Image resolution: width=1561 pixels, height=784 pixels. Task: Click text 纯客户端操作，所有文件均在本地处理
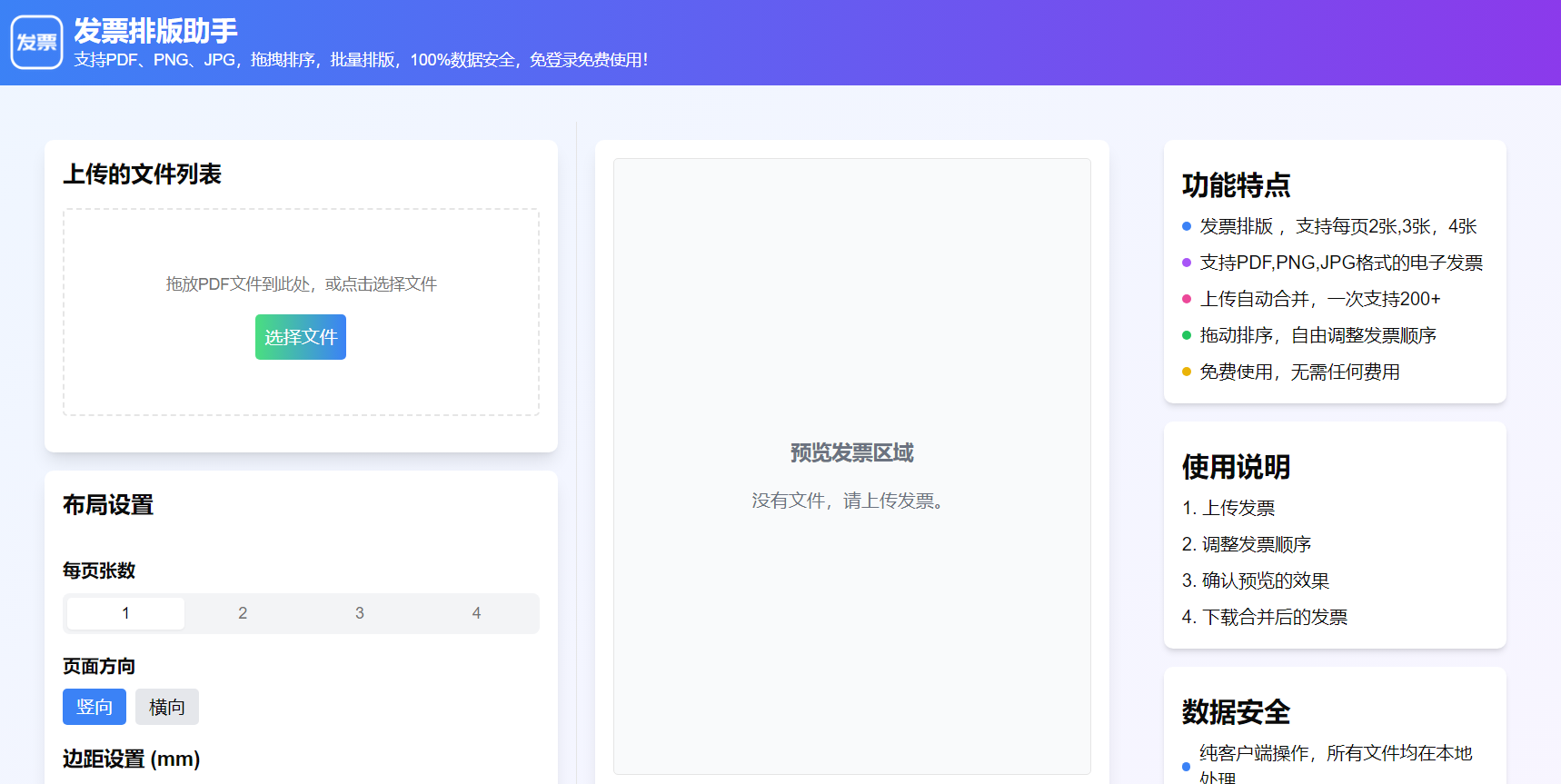(1336, 765)
